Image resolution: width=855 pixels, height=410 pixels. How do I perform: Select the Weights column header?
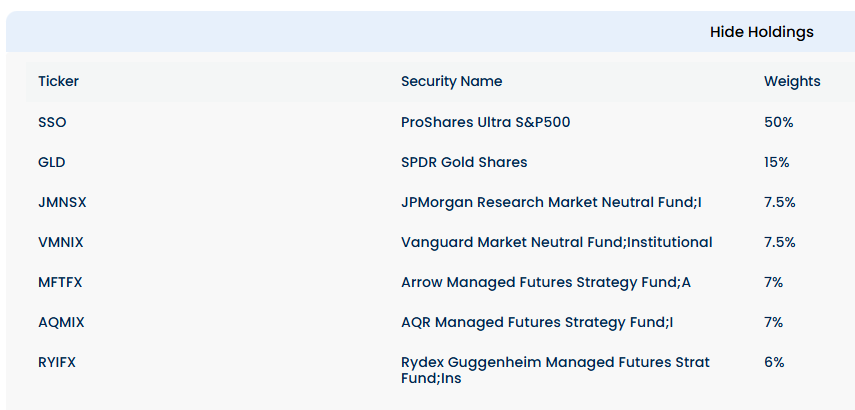tap(792, 81)
